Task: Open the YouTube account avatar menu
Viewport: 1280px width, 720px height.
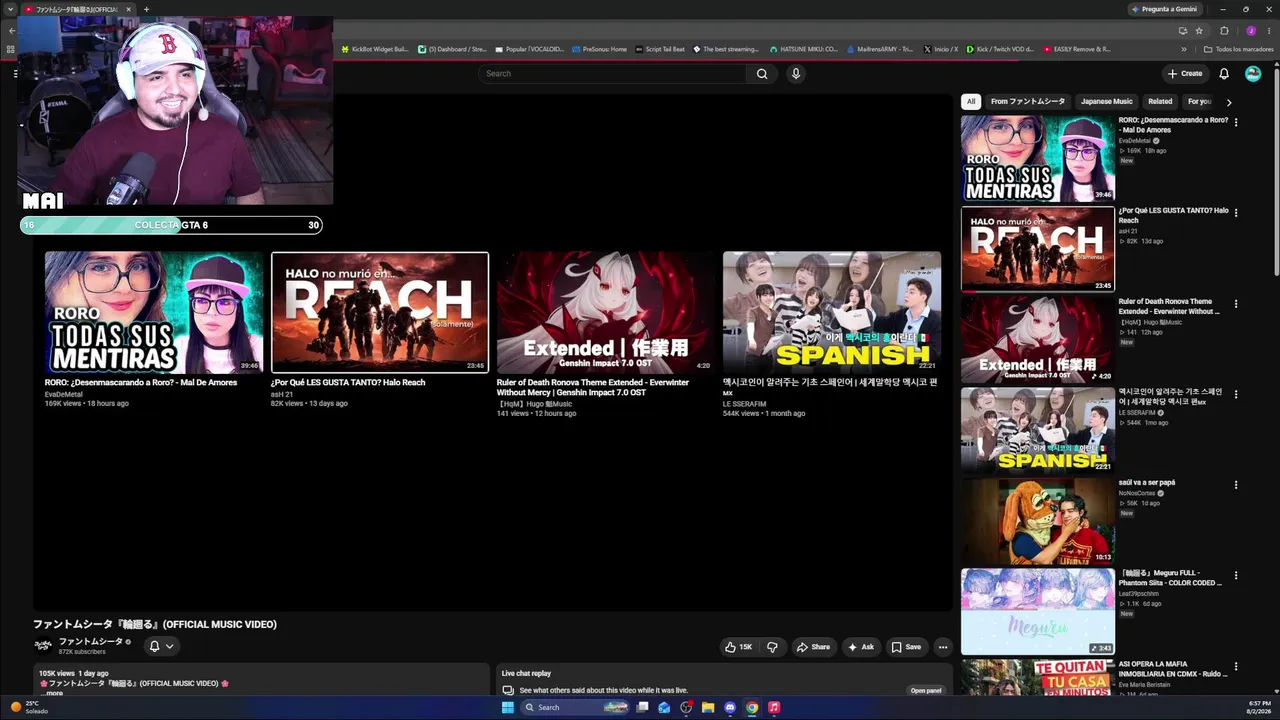Action: [1253, 73]
